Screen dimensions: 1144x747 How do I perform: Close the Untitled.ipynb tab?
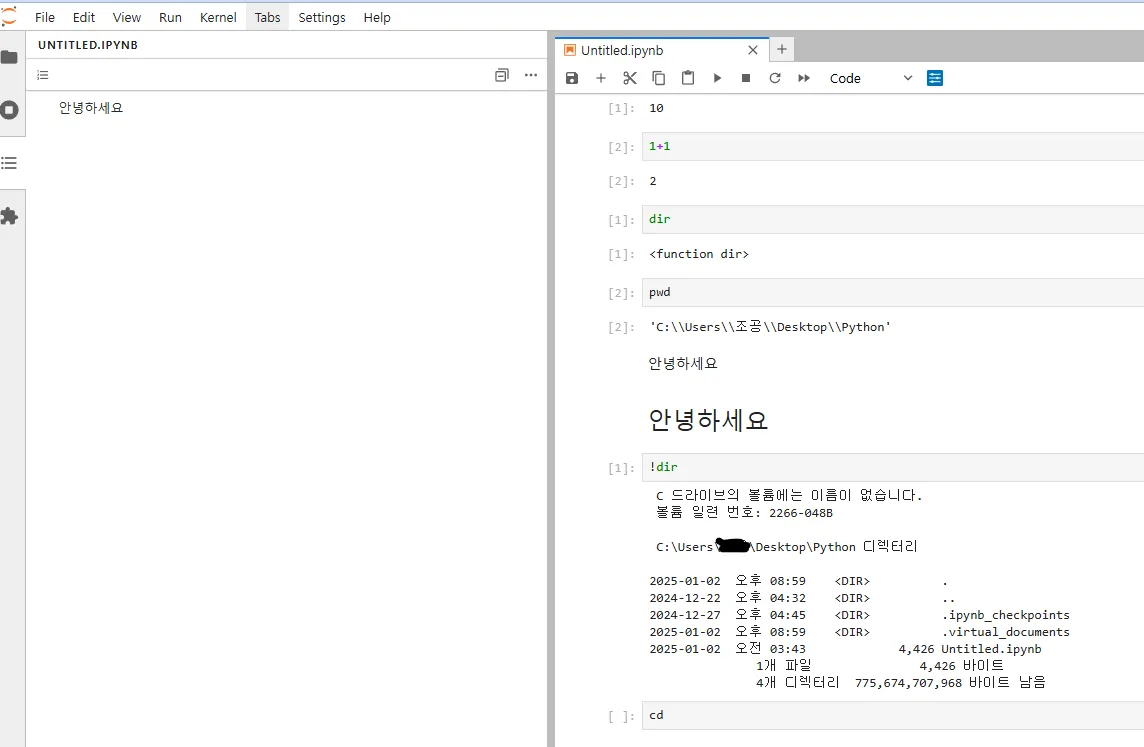coord(753,50)
